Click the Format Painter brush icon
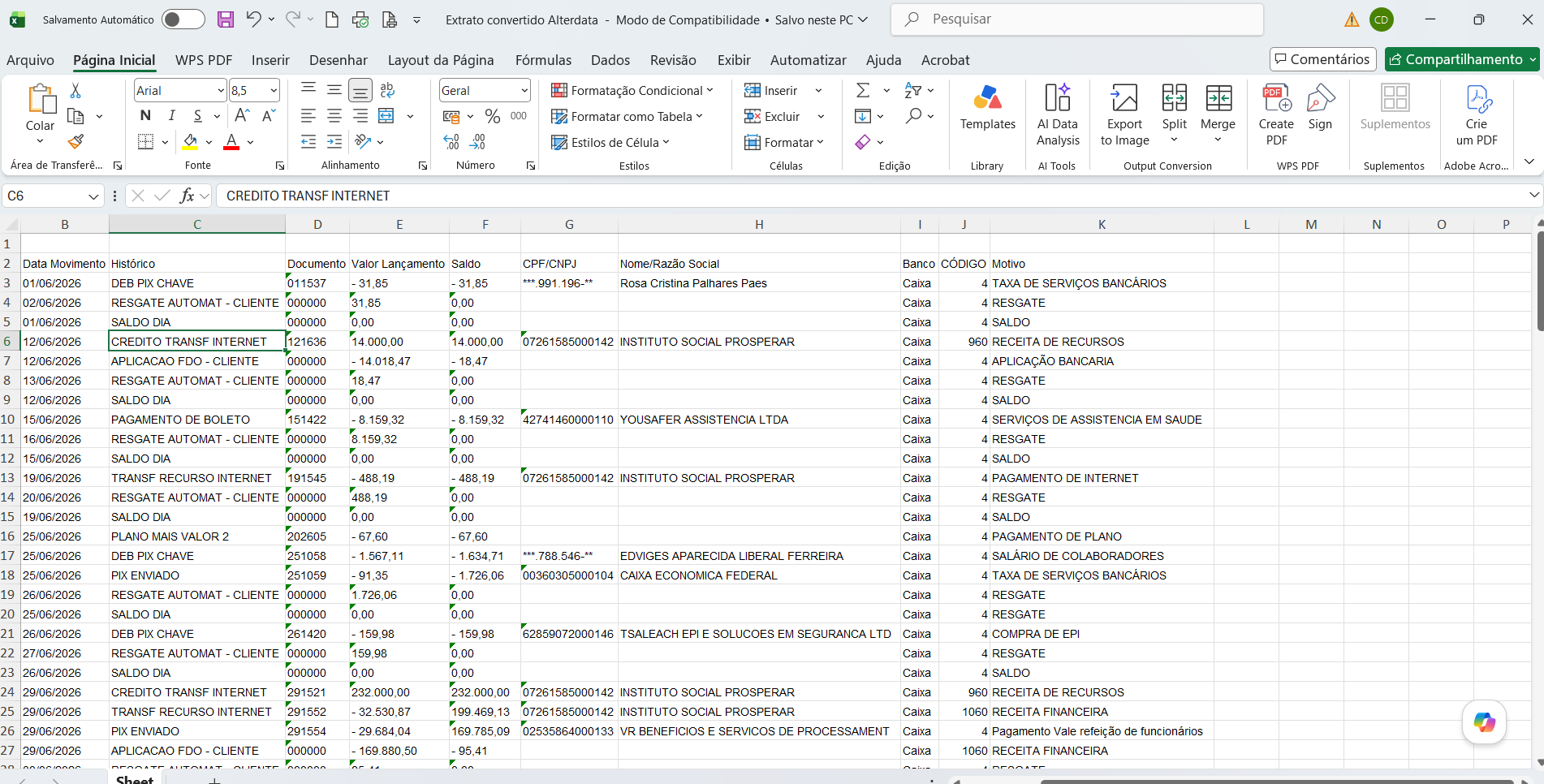 pos(75,142)
